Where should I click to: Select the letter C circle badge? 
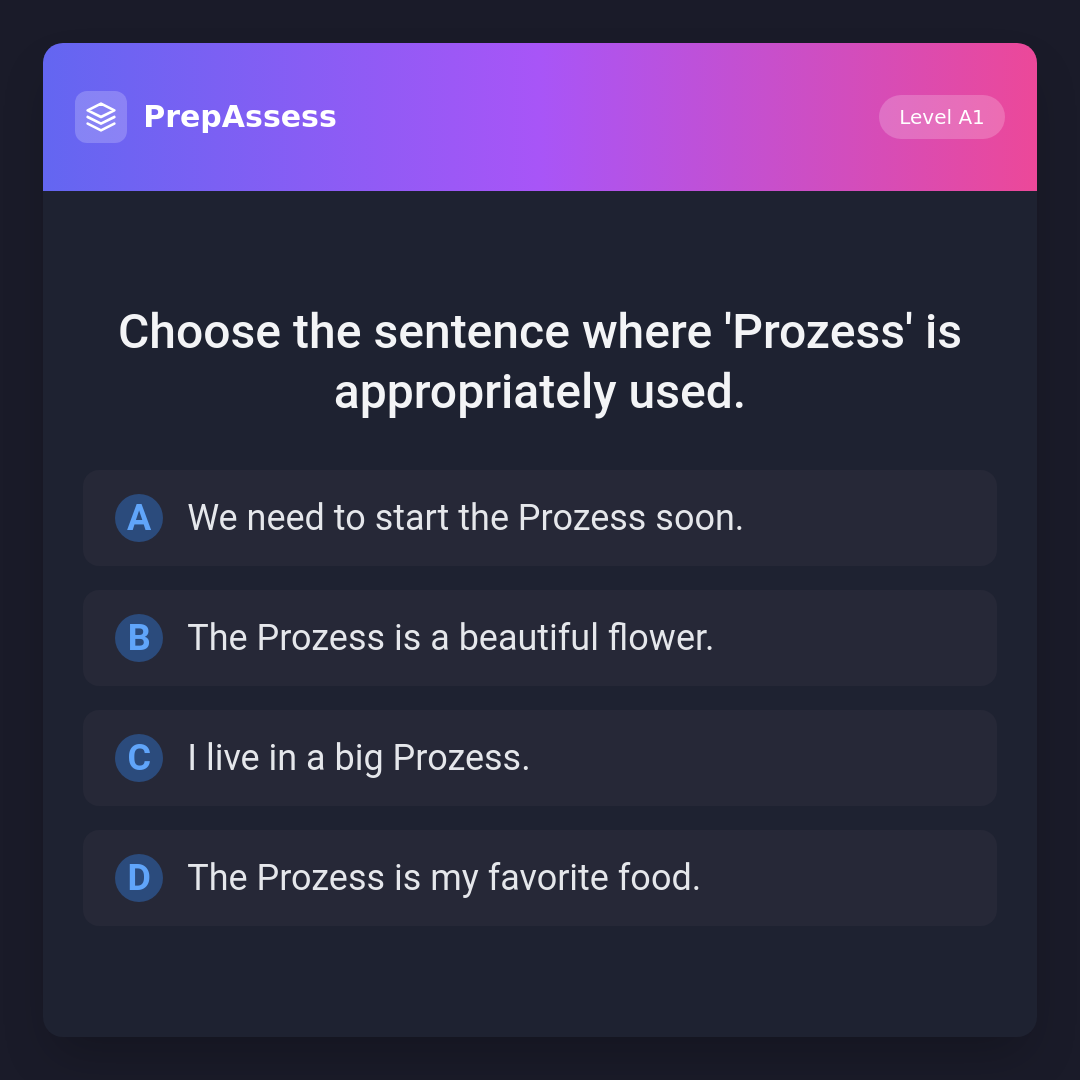pyautogui.click(x=139, y=758)
